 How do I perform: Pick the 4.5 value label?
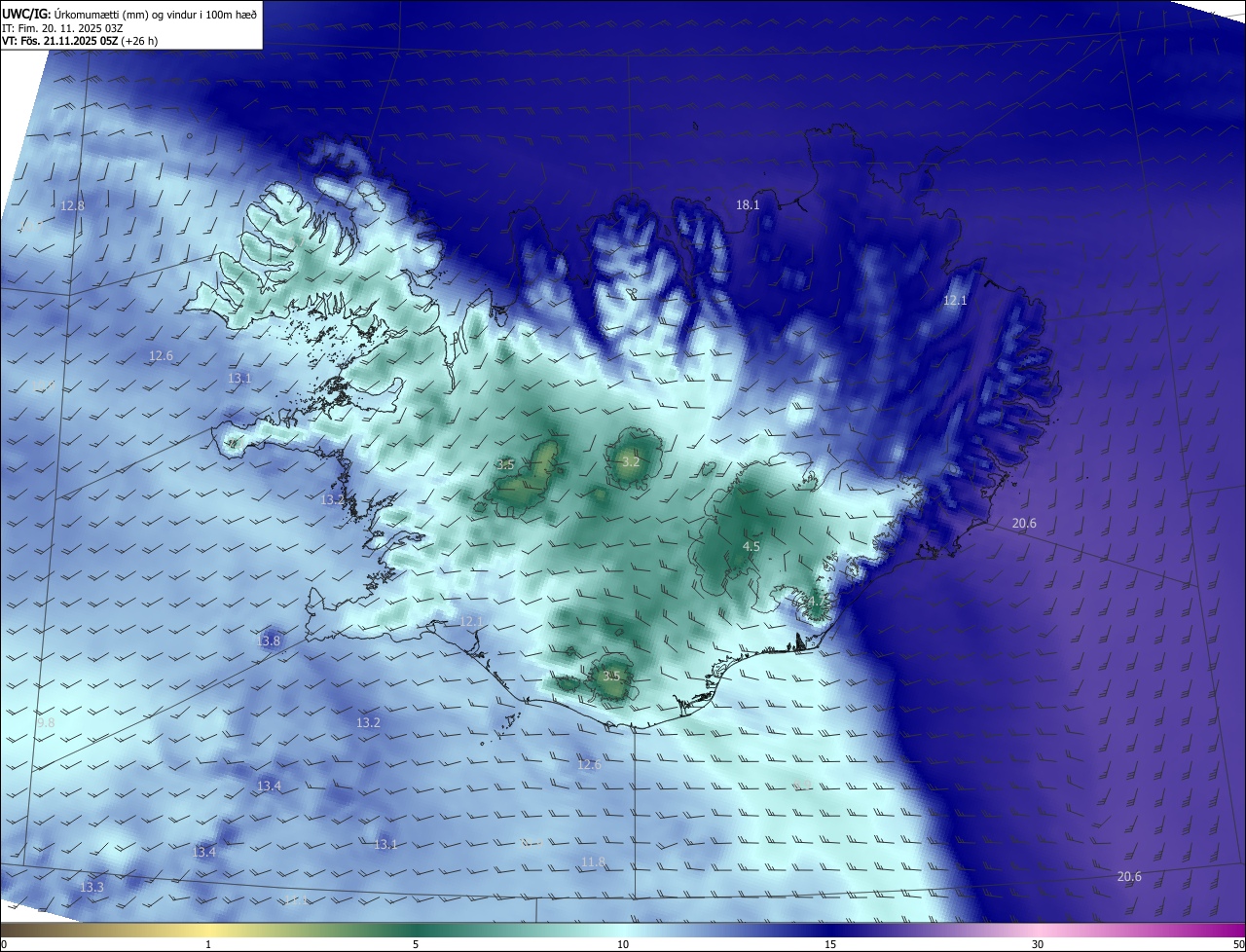[751, 547]
